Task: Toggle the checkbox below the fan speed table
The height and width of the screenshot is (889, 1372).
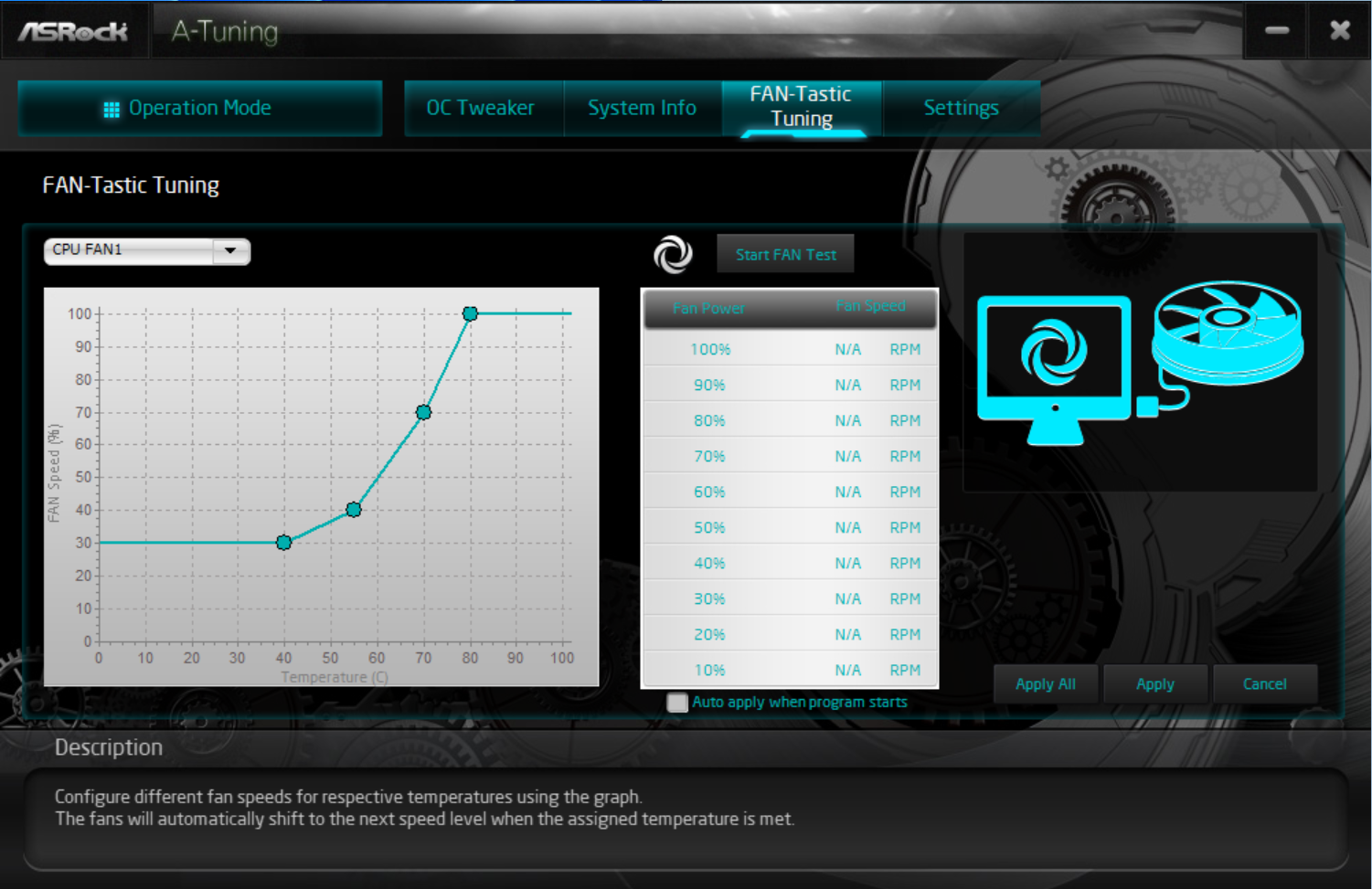Action: 677,702
